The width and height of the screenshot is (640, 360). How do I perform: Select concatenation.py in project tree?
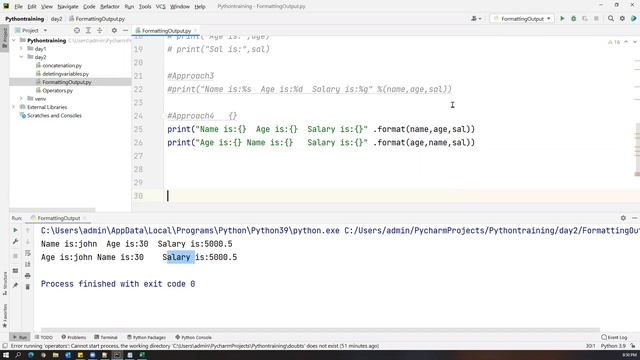click(x=62, y=65)
